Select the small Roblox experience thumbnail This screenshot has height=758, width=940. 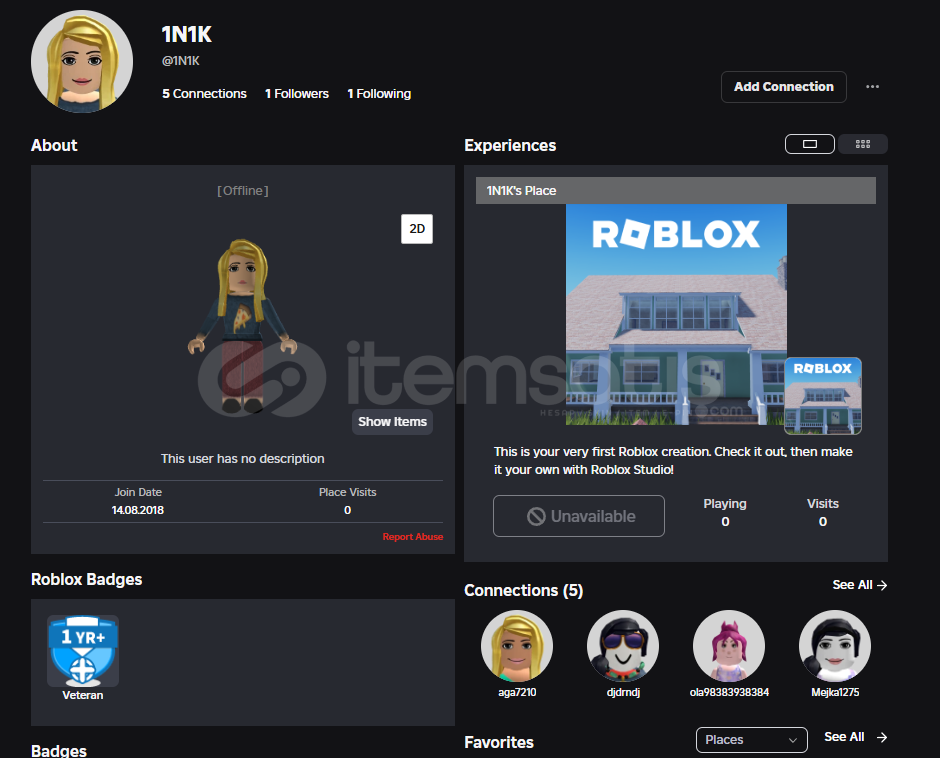coord(823,396)
